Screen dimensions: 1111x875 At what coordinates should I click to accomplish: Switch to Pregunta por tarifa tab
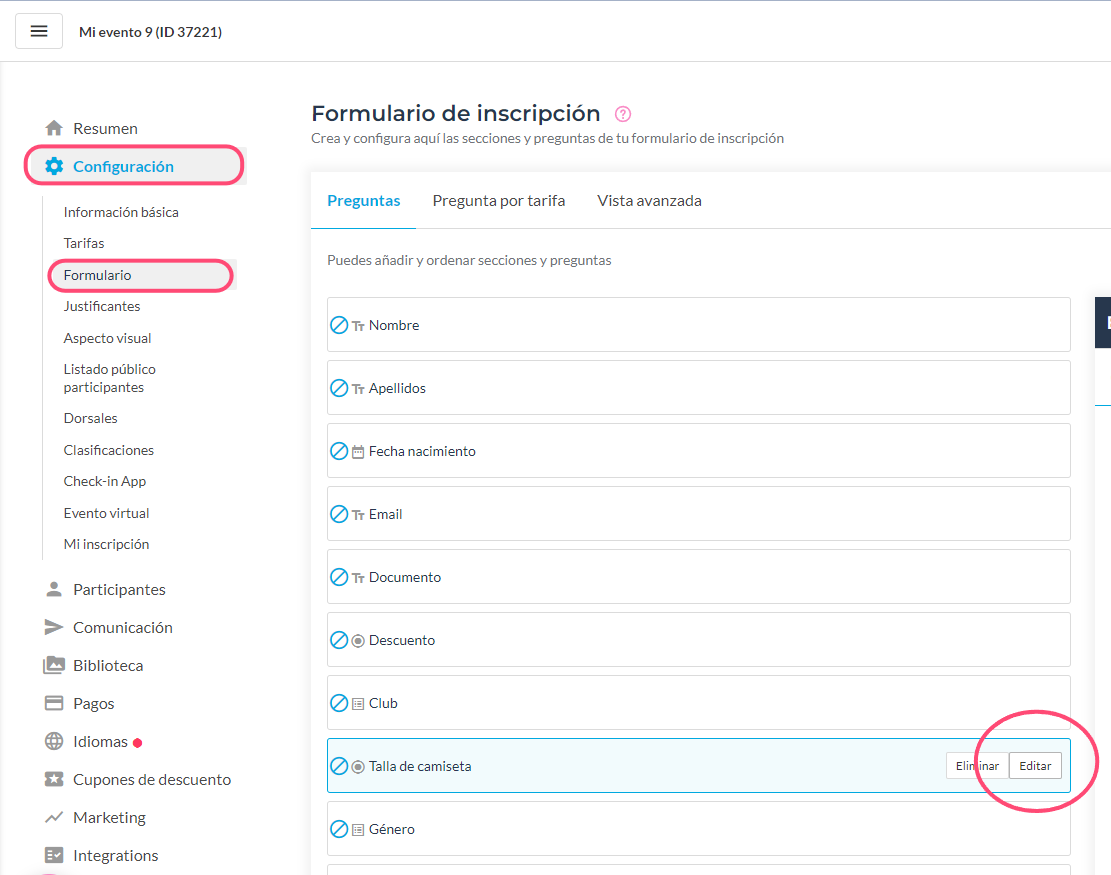(x=498, y=200)
